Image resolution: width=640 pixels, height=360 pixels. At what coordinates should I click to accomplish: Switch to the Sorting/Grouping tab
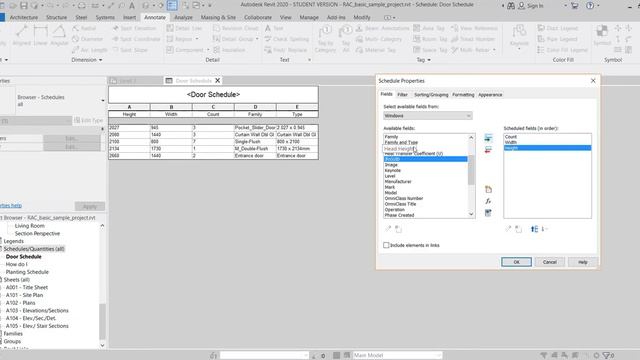pos(431,95)
